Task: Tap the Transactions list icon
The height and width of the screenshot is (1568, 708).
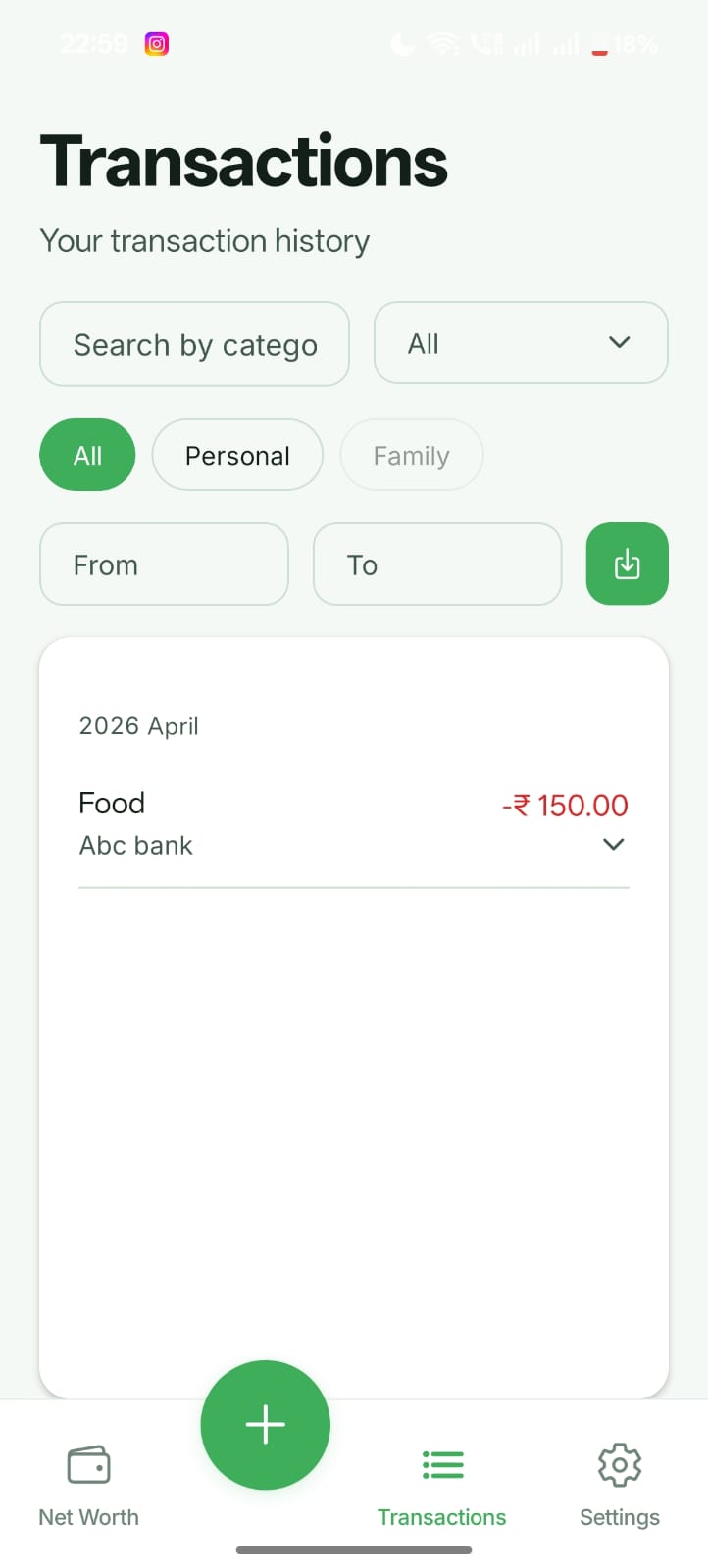Action: (442, 1465)
